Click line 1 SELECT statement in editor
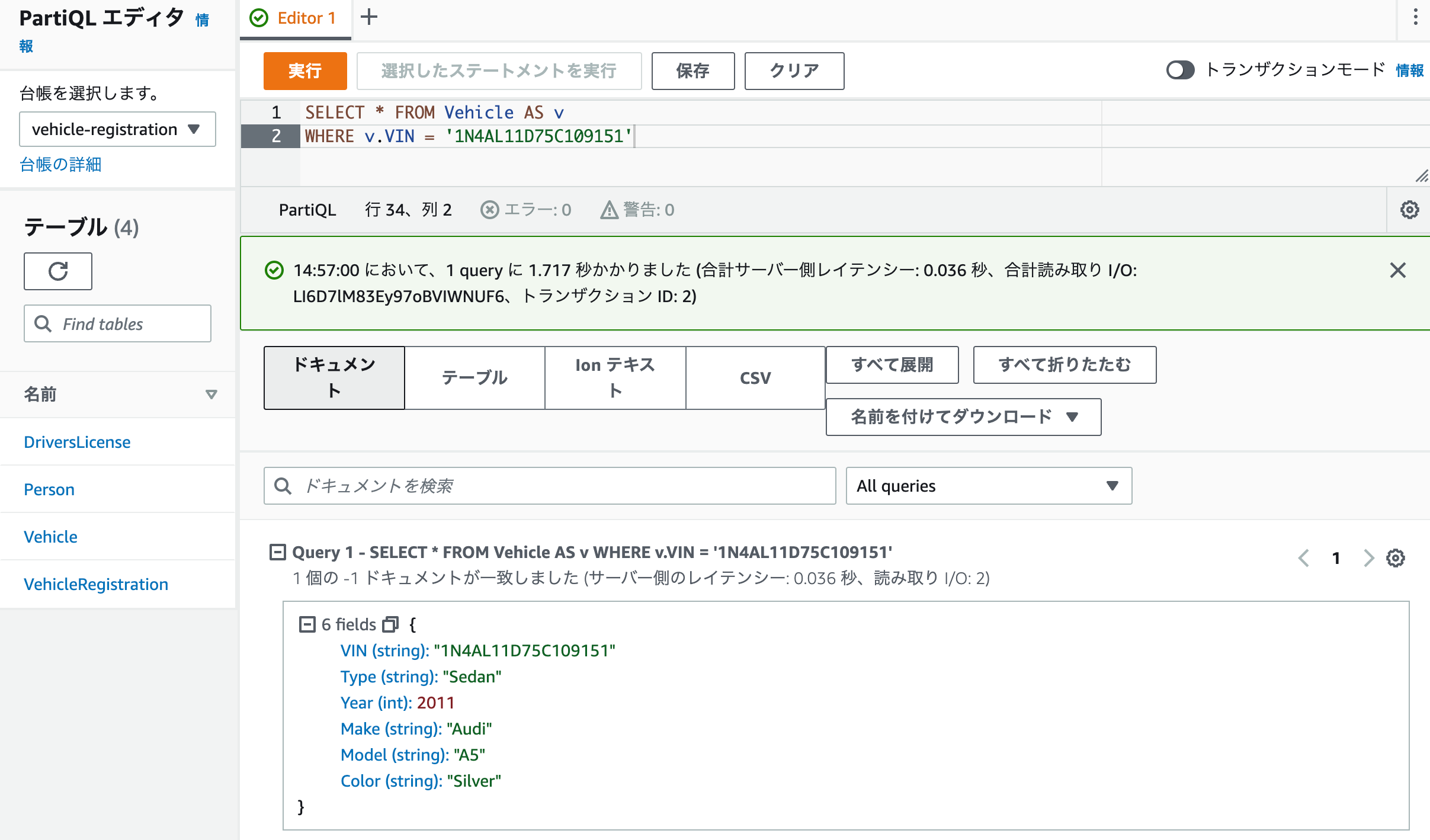The height and width of the screenshot is (840, 1430). click(x=434, y=113)
